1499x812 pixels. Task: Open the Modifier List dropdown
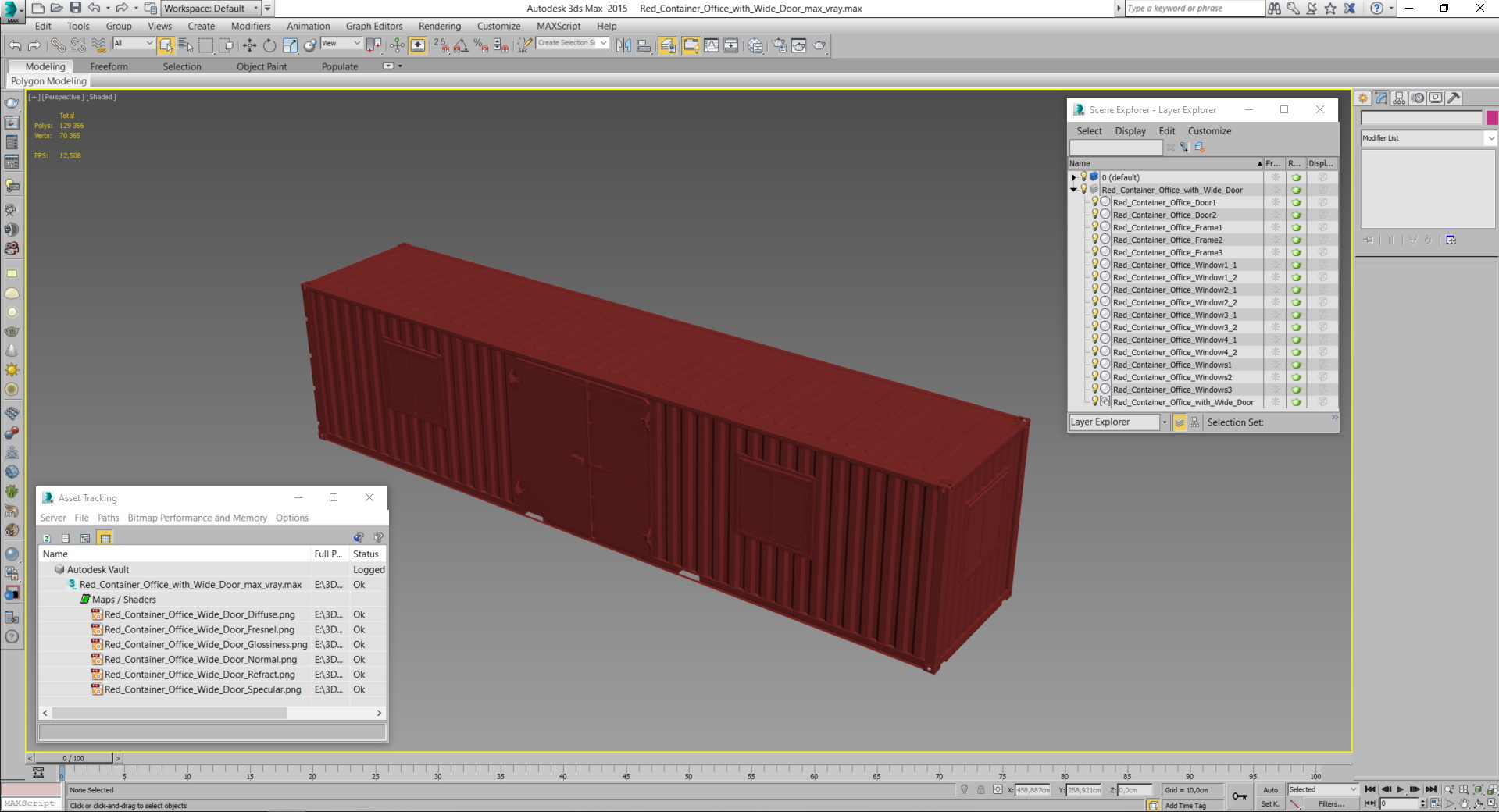click(x=1428, y=138)
